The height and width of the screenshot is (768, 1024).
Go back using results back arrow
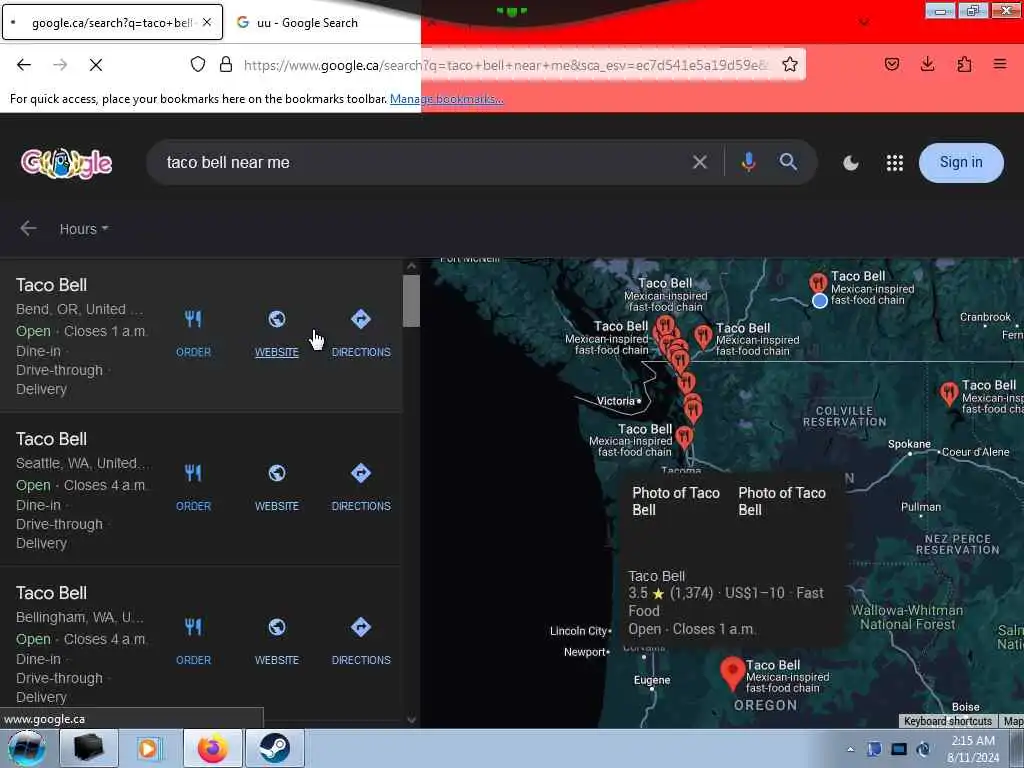28,229
